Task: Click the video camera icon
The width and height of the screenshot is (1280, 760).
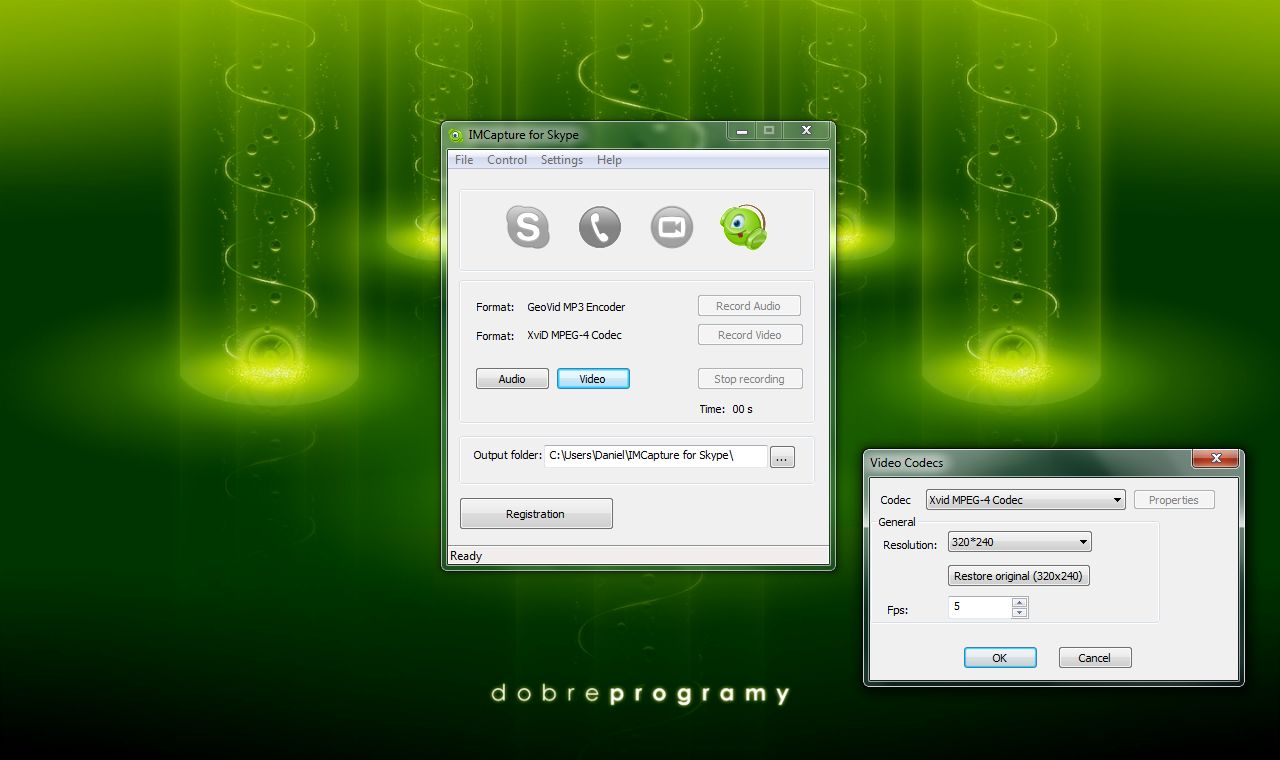Action: click(672, 227)
